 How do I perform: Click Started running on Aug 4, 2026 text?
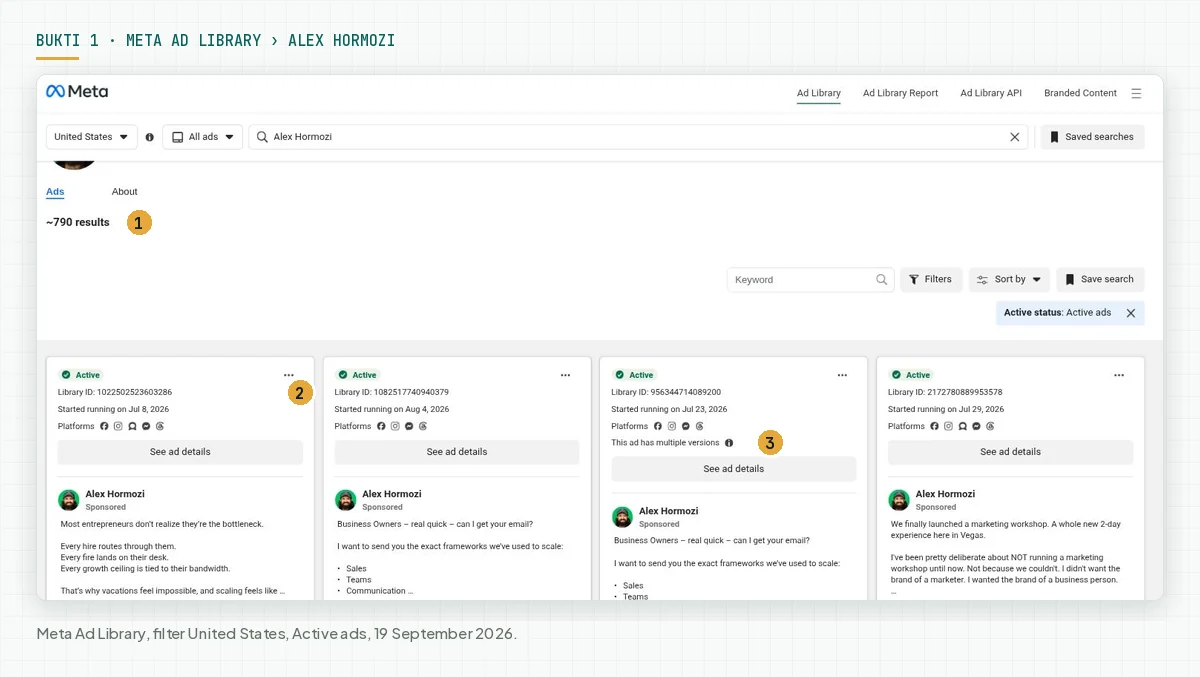pyautogui.click(x=392, y=409)
